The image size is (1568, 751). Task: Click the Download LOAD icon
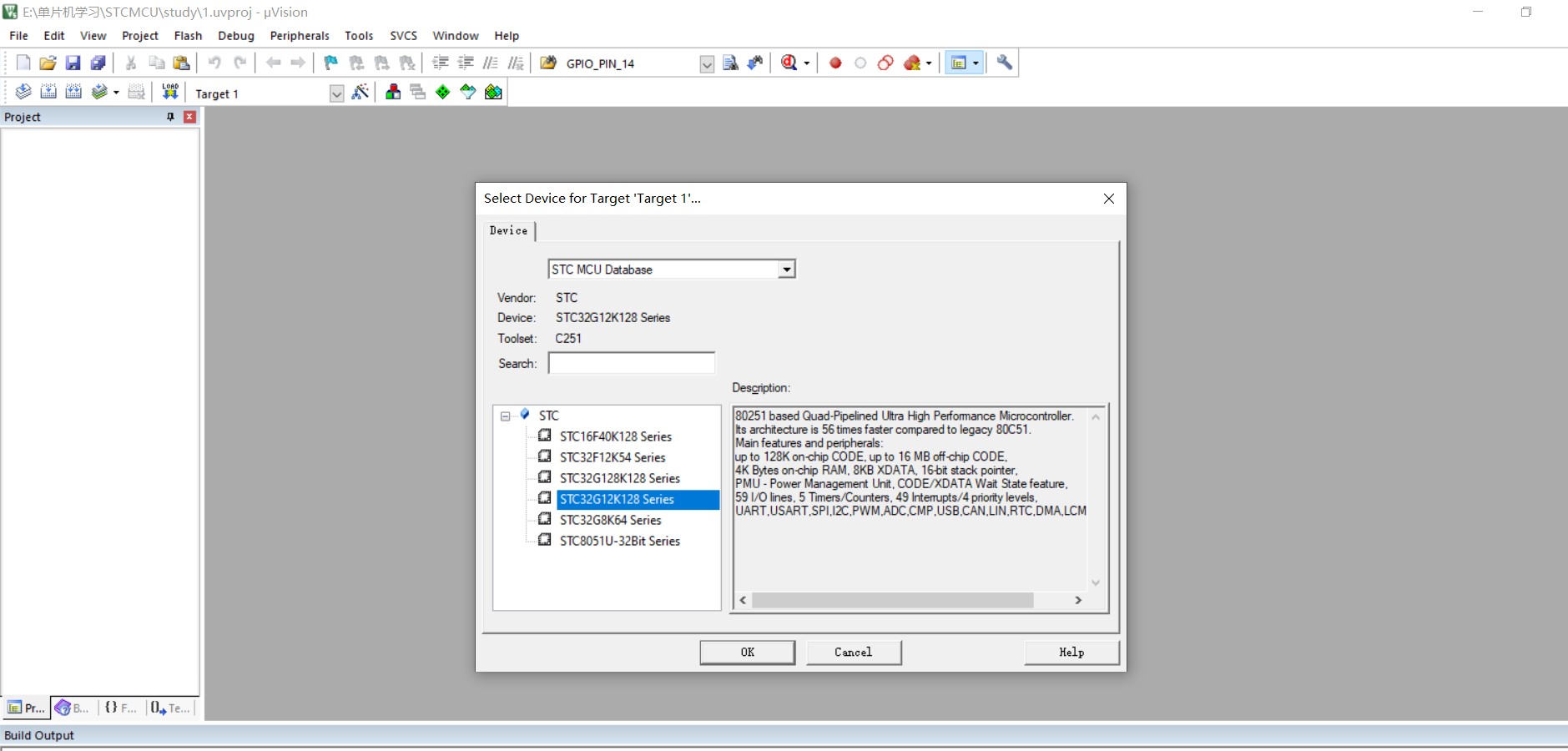click(x=170, y=93)
